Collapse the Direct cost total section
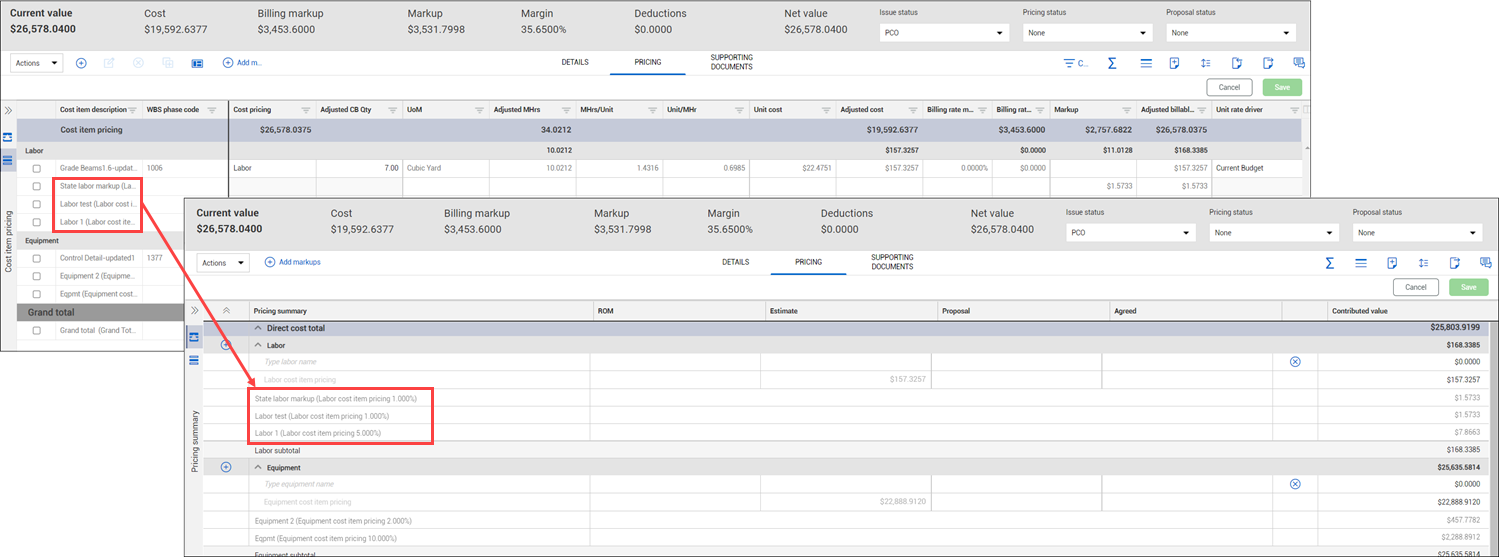This screenshot has width=1499, height=557. [x=258, y=328]
